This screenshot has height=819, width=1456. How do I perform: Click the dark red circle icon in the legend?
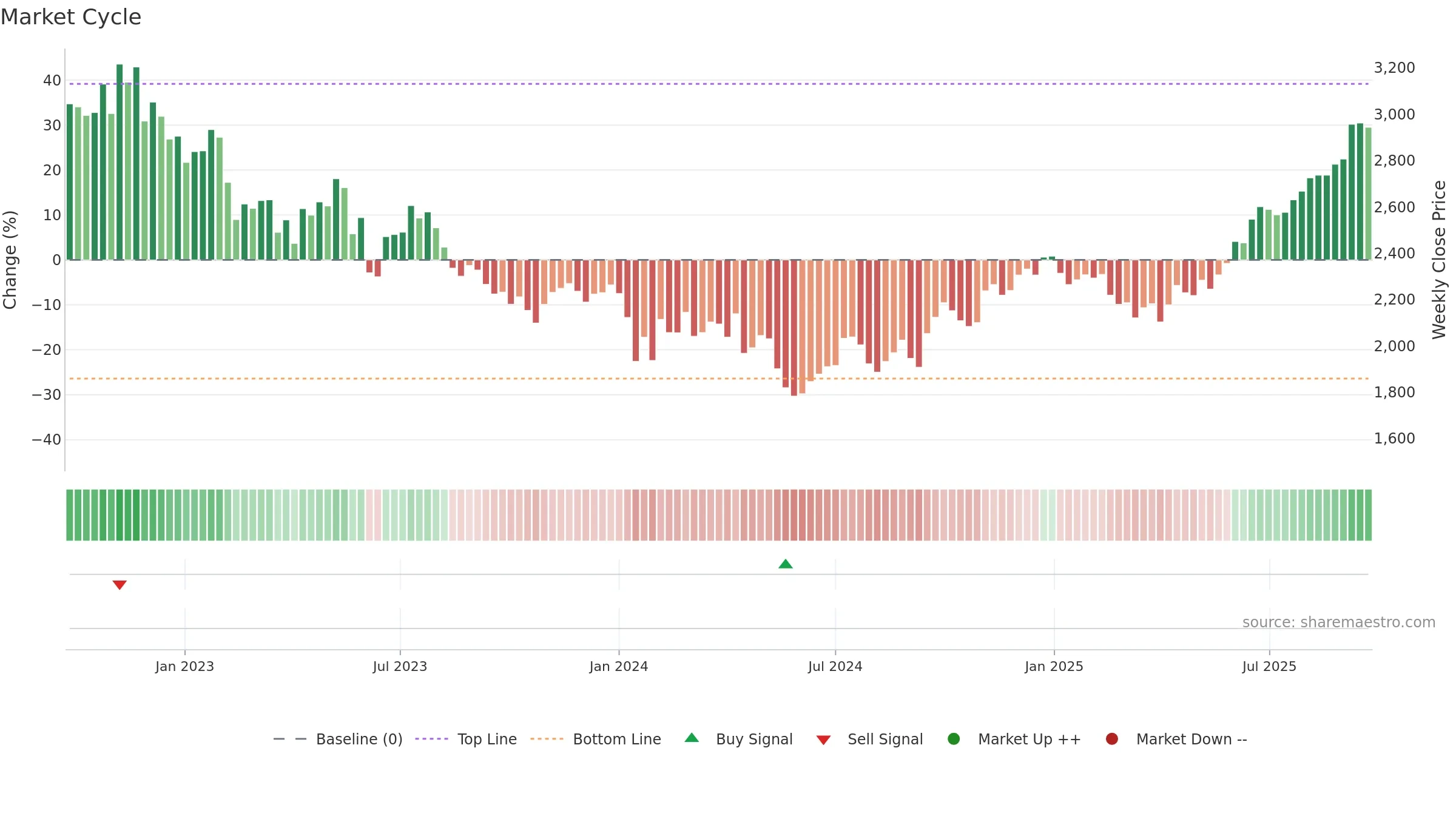click(x=1112, y=739)
